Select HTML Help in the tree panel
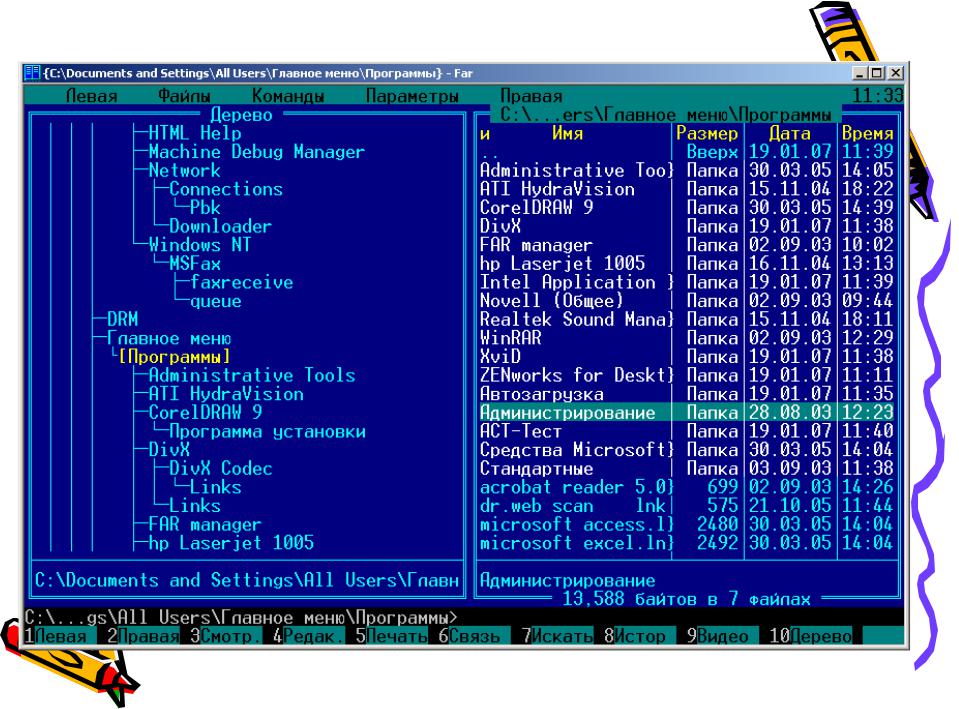Image resolution: width=959 pixels, height=709 pixels. 195,133
